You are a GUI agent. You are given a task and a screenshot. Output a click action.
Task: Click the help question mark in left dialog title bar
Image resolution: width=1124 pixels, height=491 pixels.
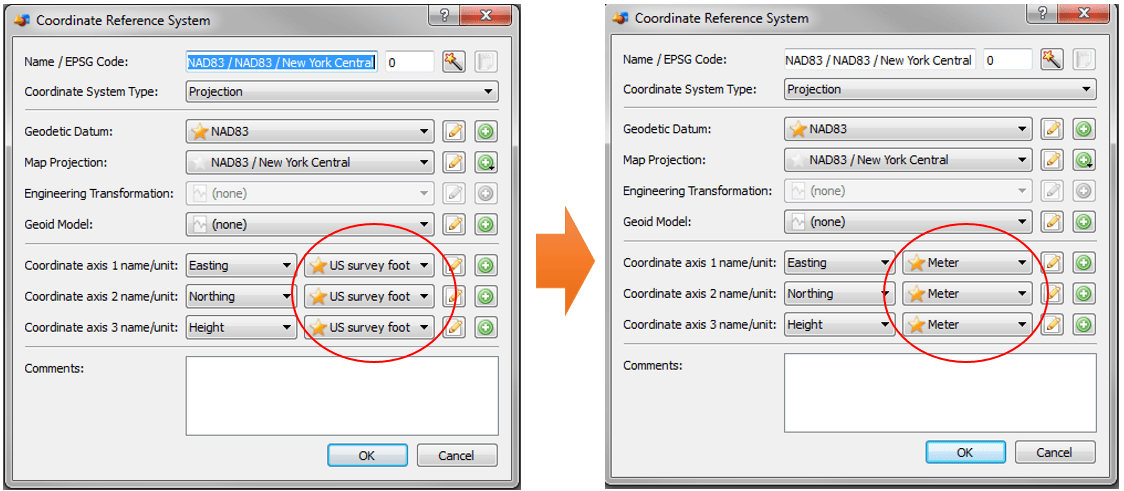click(444, 16)
